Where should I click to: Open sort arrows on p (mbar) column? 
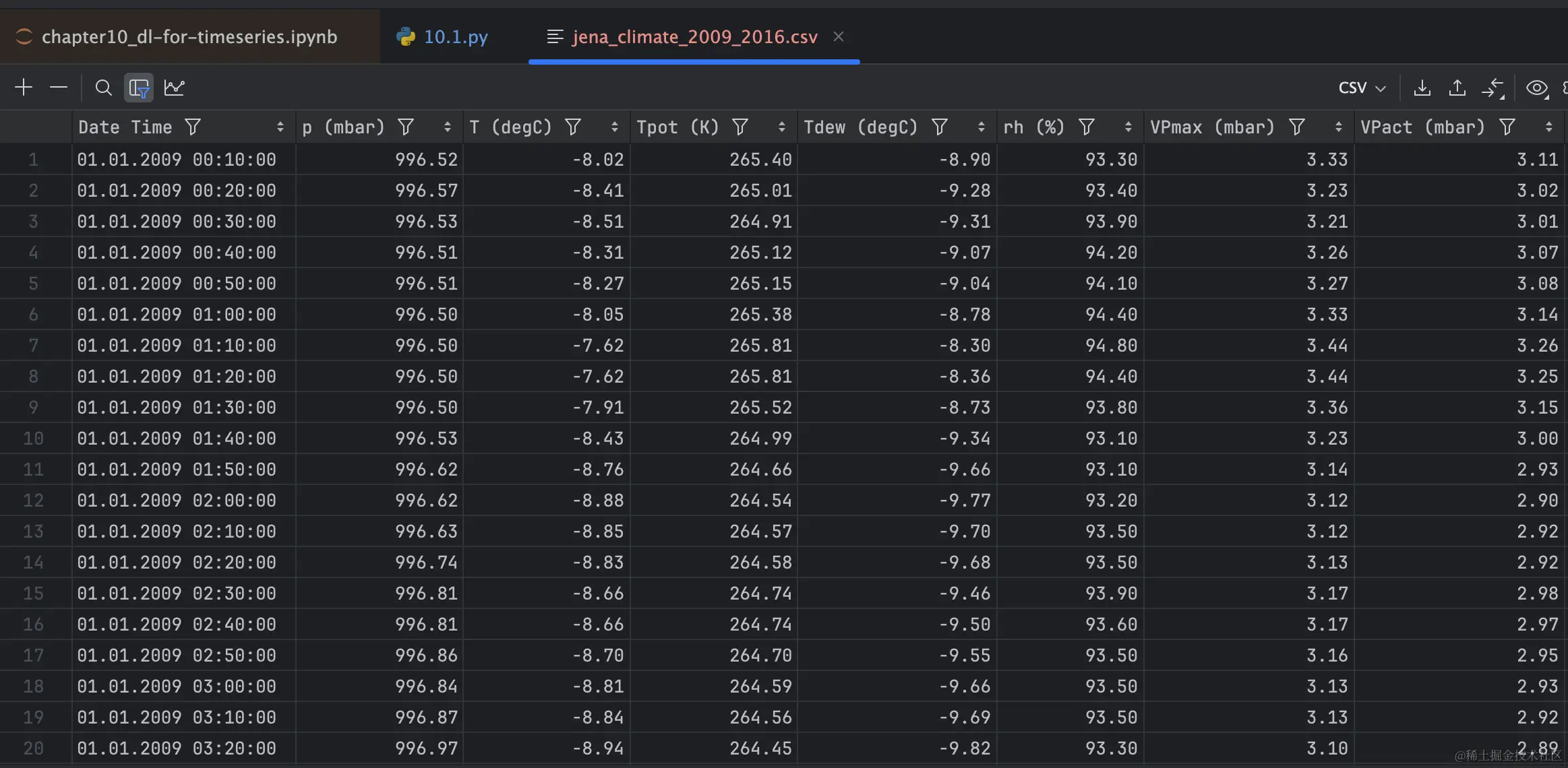coord(447,127)
